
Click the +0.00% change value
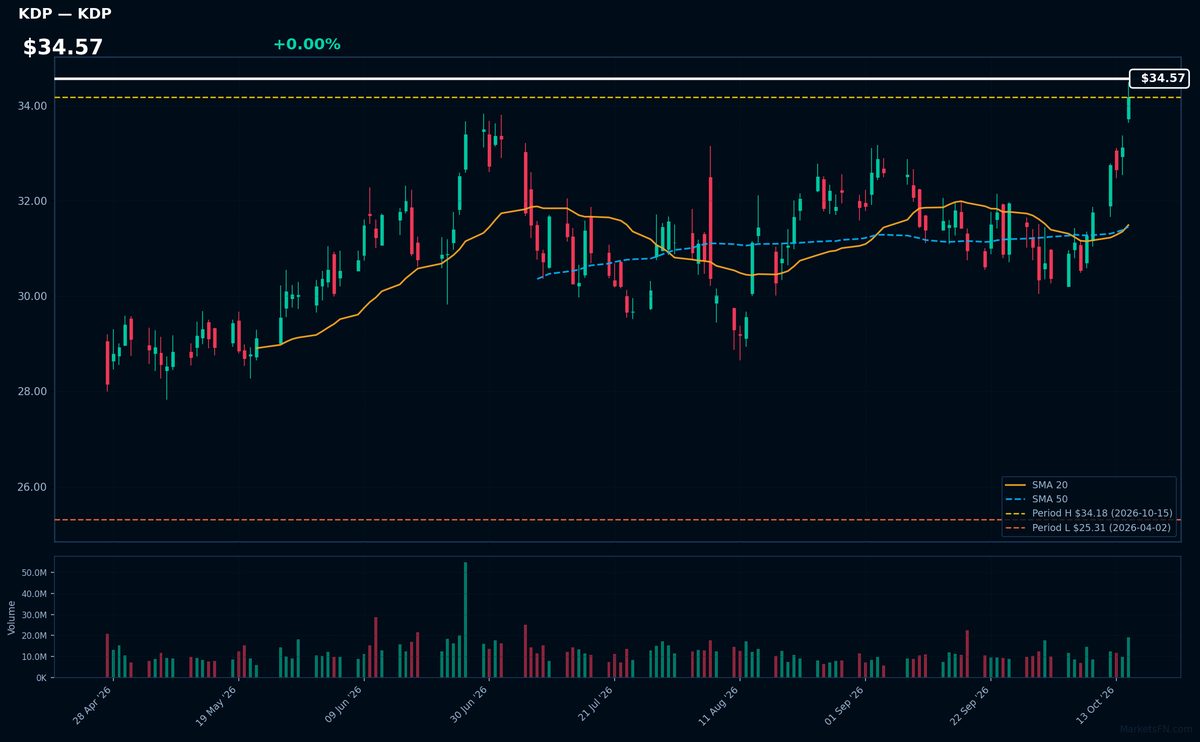[x=306, y=44]
